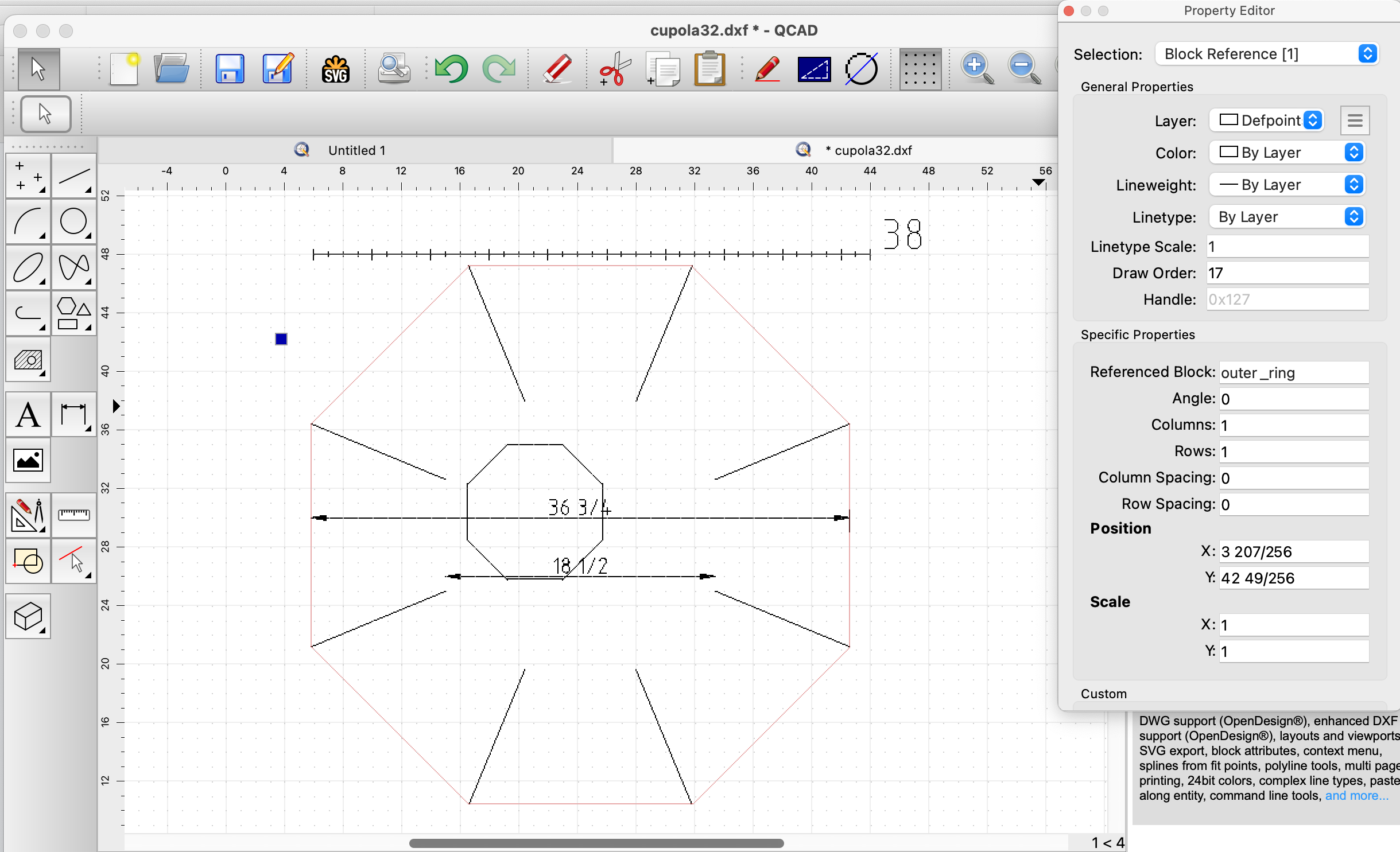
Task: Toggle grid display dotted icon
Action: pyautogui.click(x=921, y=69)
